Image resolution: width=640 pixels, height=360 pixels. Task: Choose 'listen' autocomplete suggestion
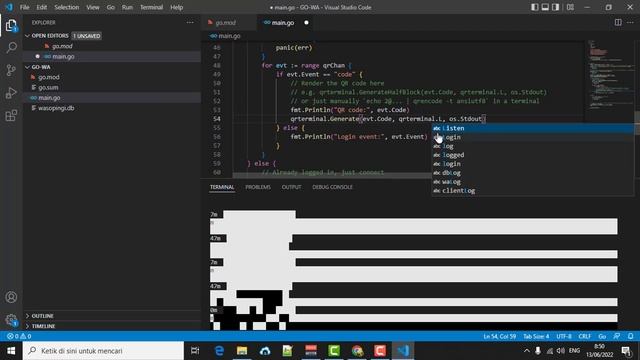(x=533, y=128)
